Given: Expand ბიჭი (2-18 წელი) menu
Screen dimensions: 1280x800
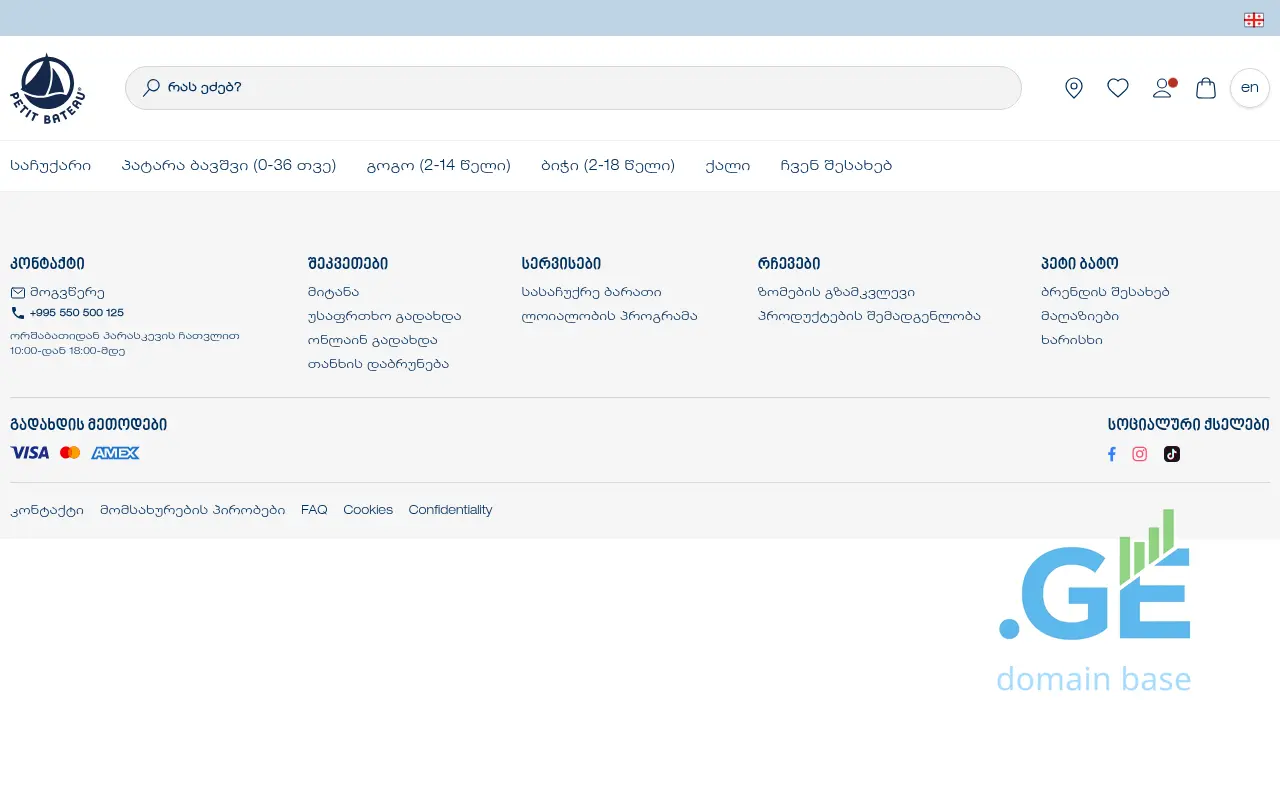Looking at the screenshot, I should [608, 166].
